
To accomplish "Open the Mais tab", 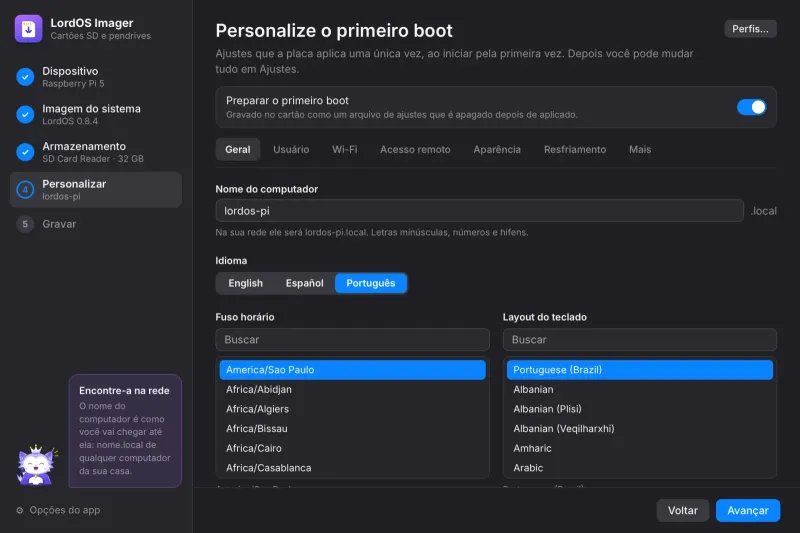I will pyautogui.click(x=640, y=149).
